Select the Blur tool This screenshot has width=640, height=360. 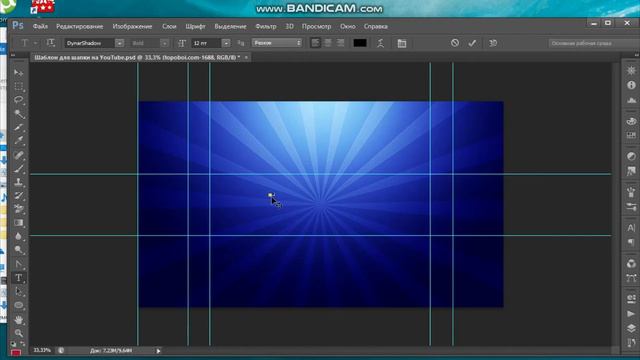click(x=18, y=236)
